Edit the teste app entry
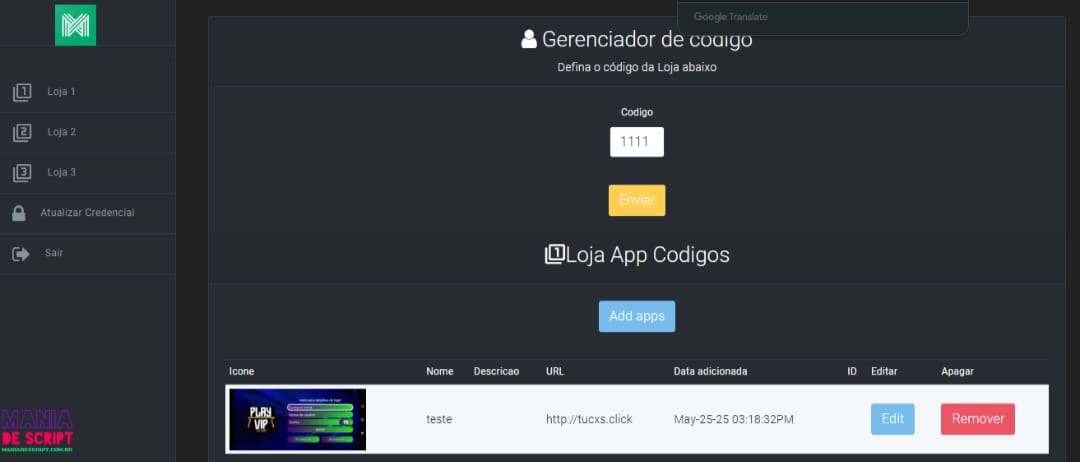1080x462 pixels. coord(892,419)
